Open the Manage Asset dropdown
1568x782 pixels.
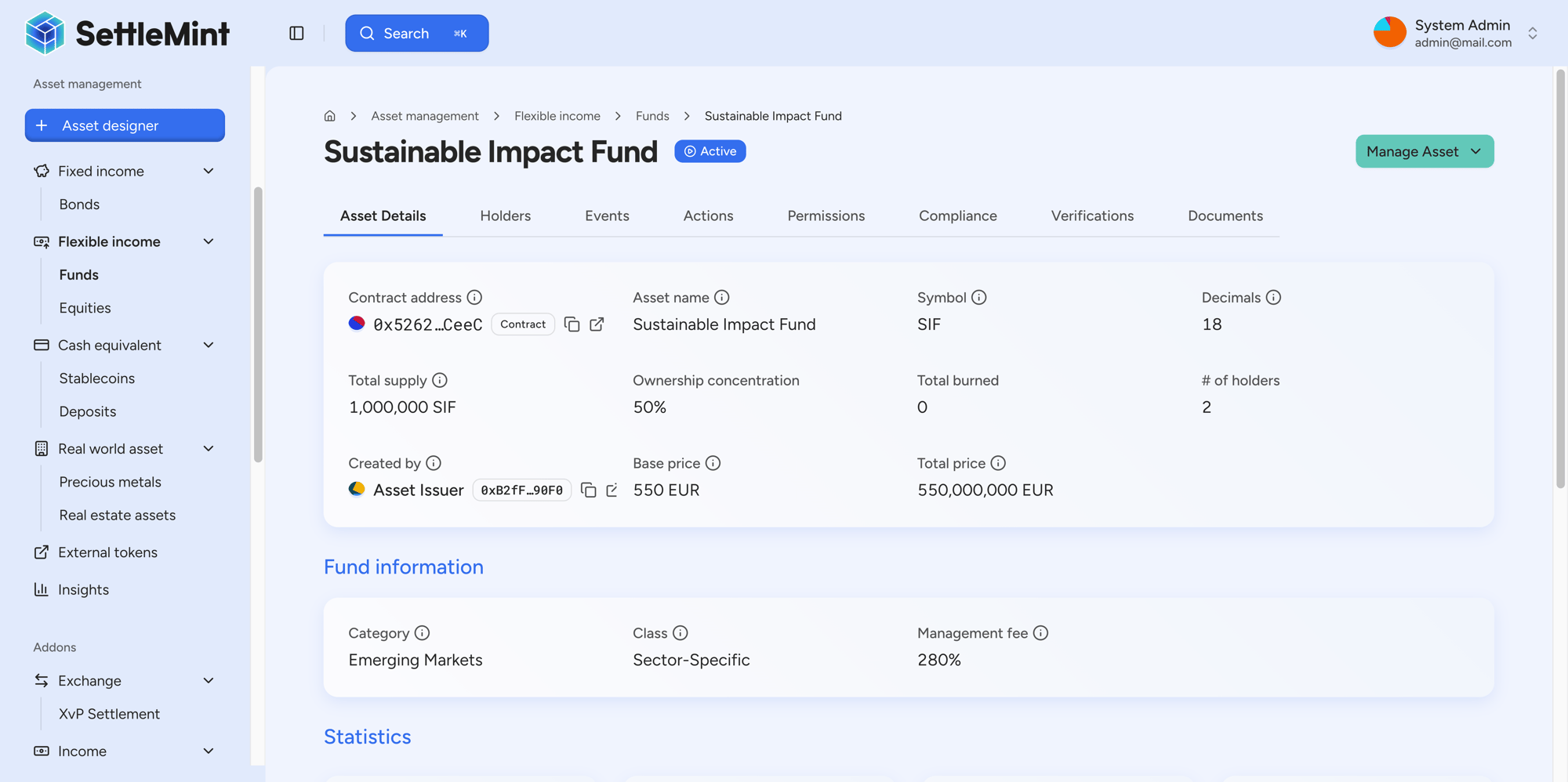[1424, 151]
